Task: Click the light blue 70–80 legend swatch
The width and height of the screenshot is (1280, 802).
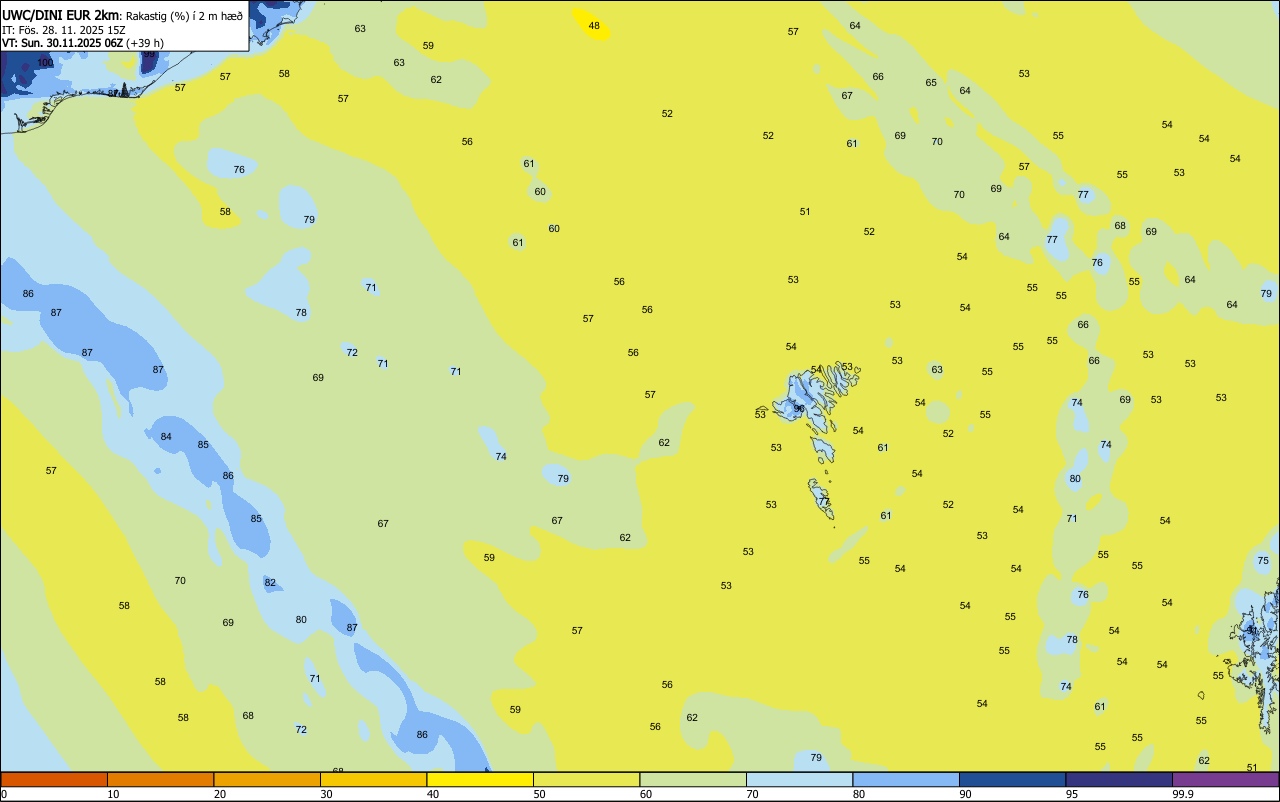Action: click(799, 779)
